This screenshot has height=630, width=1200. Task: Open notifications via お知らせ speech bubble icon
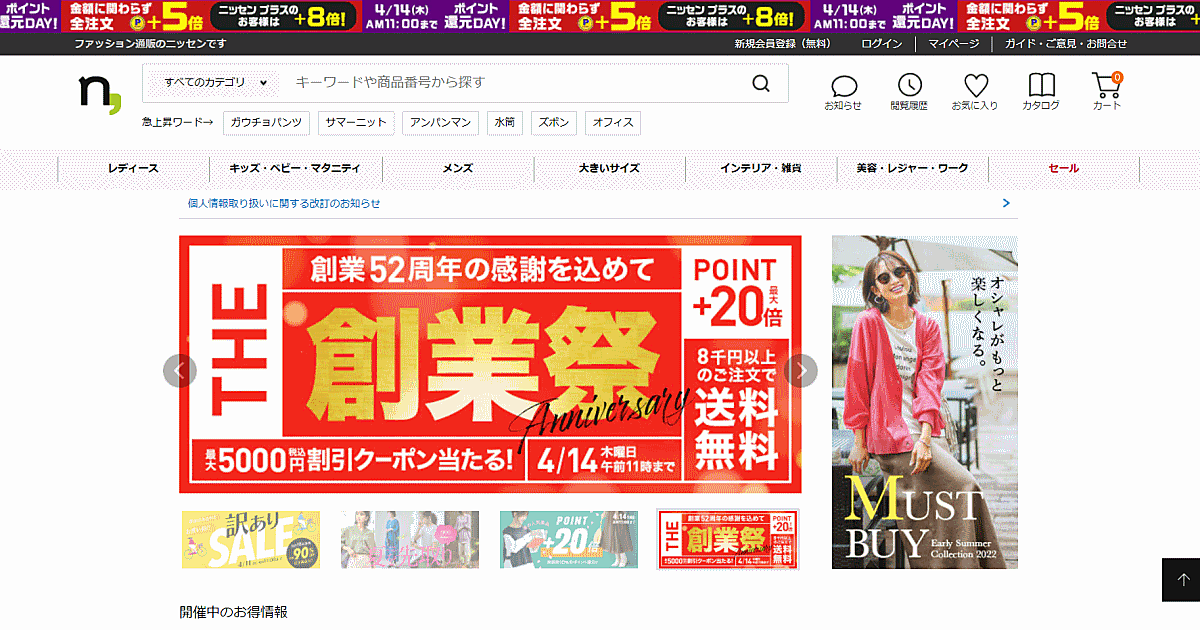point(843,87)
